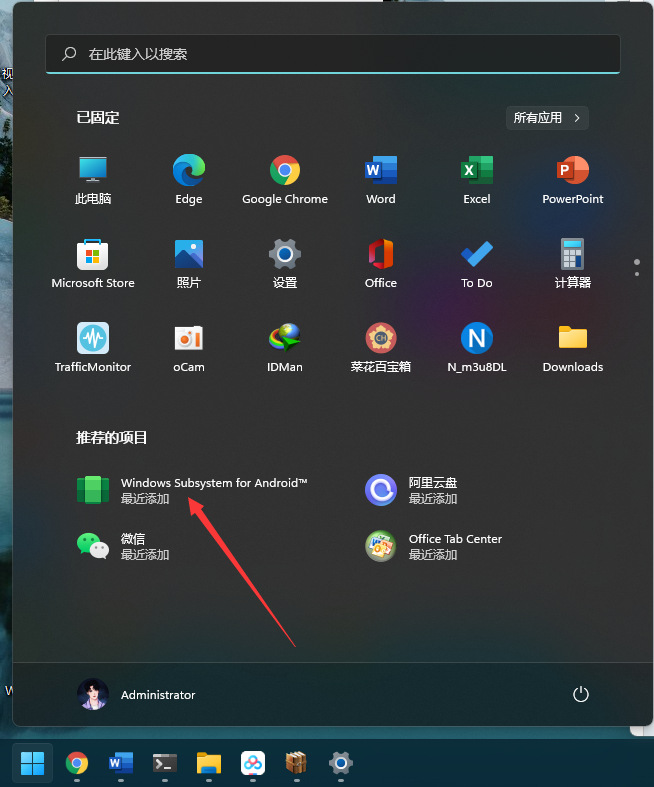Launch TrafficMonitor
The width and height of the screenshot is (654, 787).
[x=93, y=348]
